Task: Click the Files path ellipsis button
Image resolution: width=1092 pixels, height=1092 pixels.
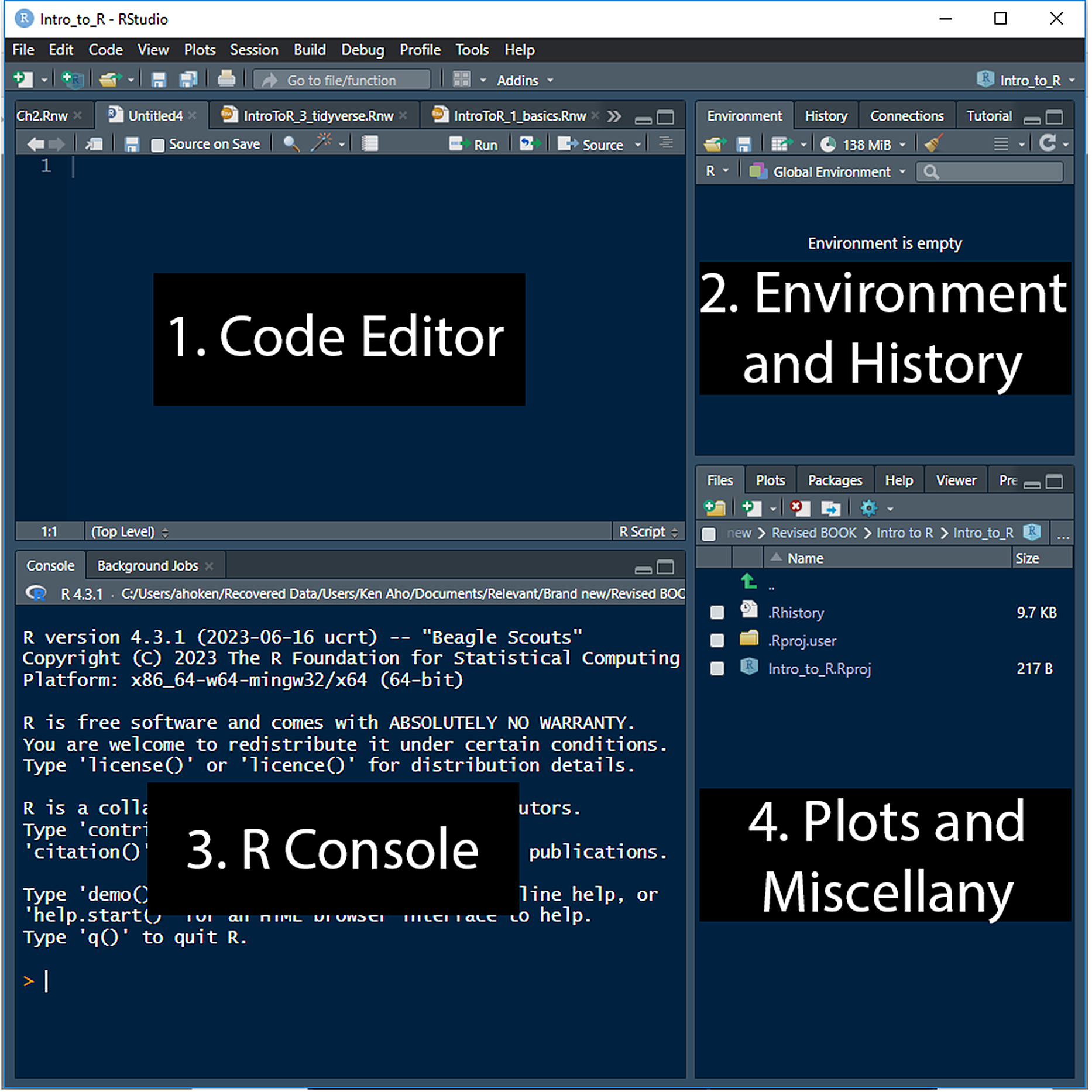Action: tap(1063, 534)
